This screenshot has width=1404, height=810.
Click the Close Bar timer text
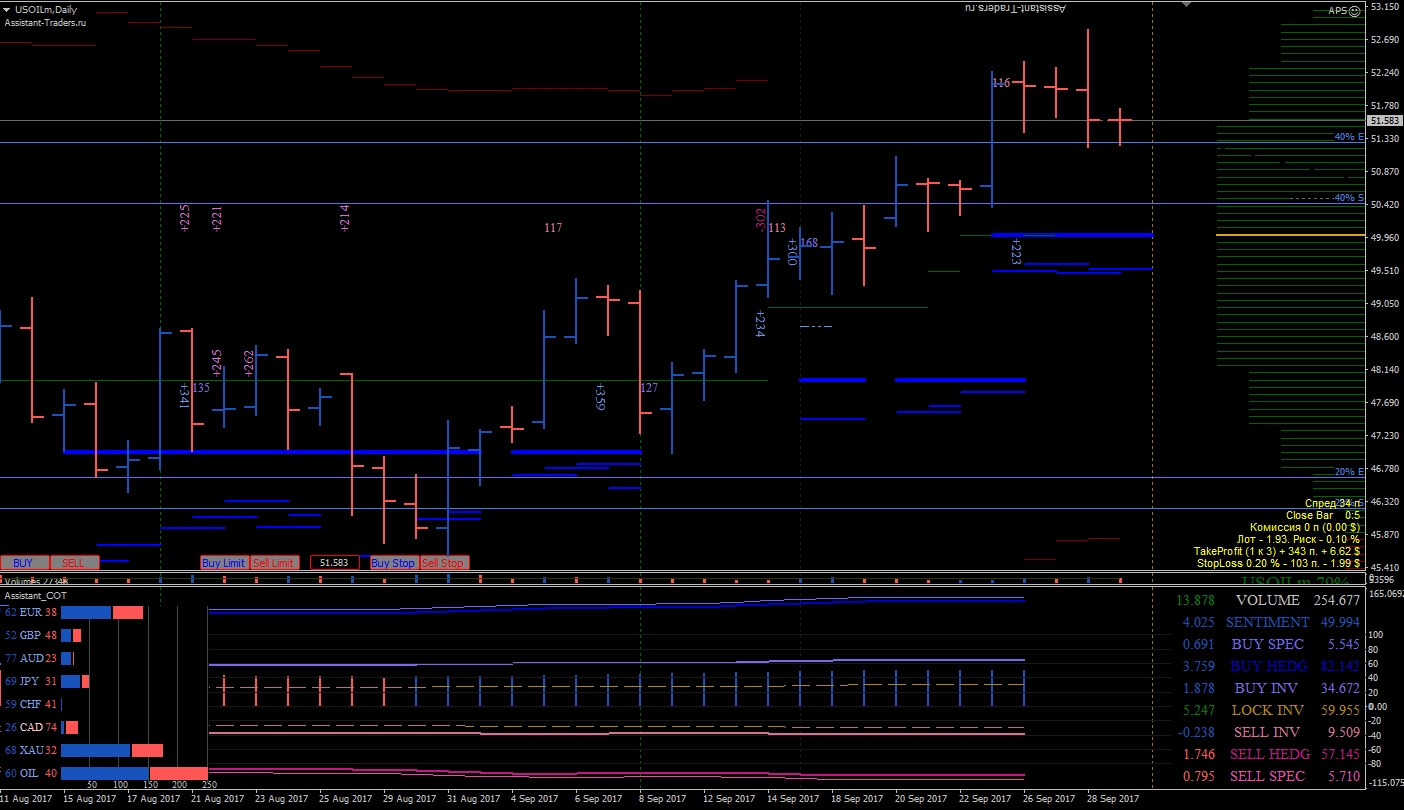tap(1323, 515)
